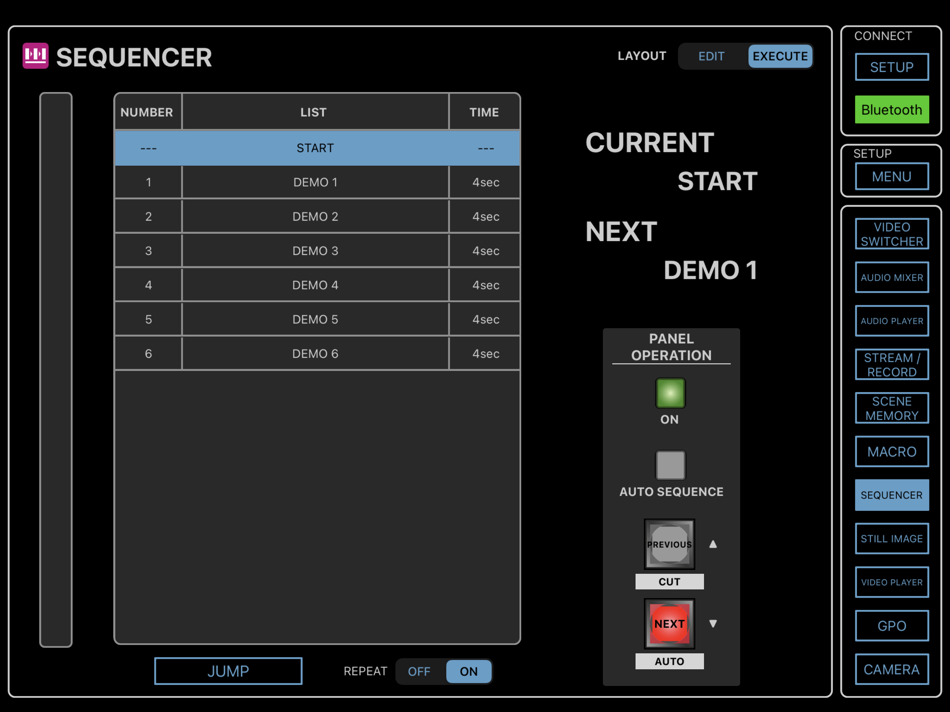Toggle the green Panel Operation ON indicator
The width and height of the screenshot is (950, 712).
click(670, 393)
